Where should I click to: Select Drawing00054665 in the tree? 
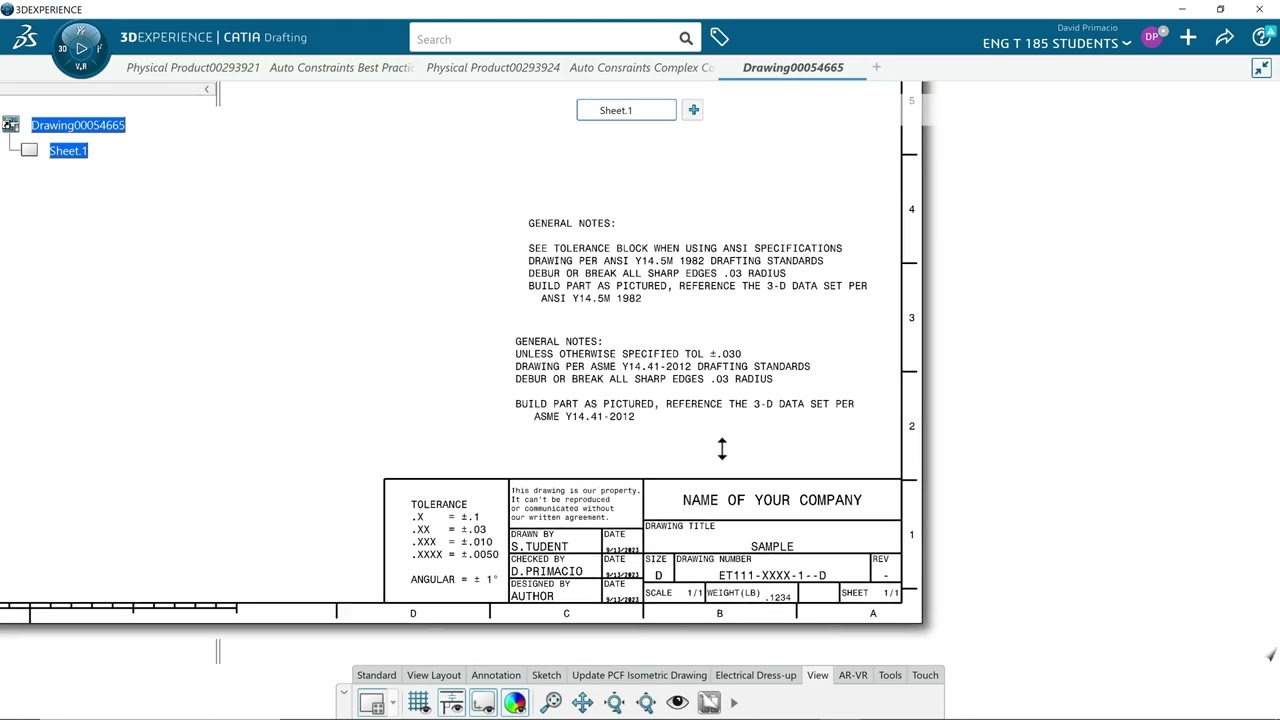click(78, 125)
